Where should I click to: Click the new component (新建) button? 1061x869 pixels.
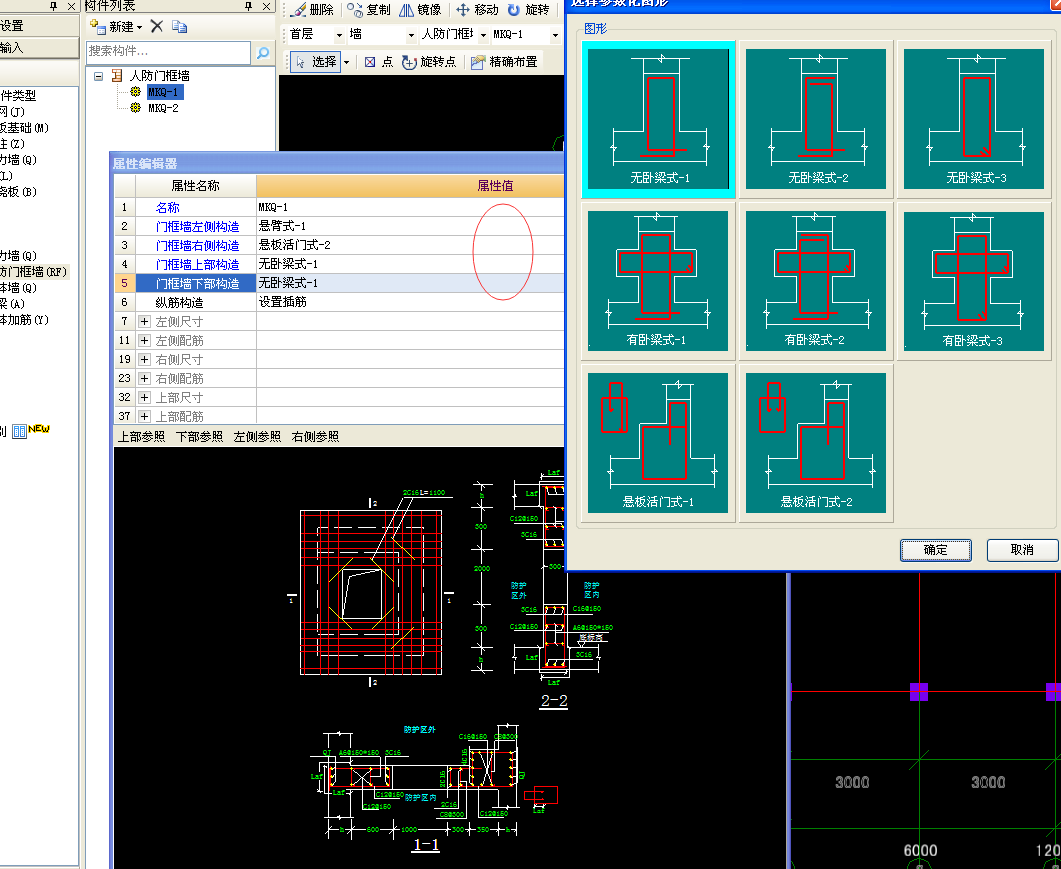[116, 26]
